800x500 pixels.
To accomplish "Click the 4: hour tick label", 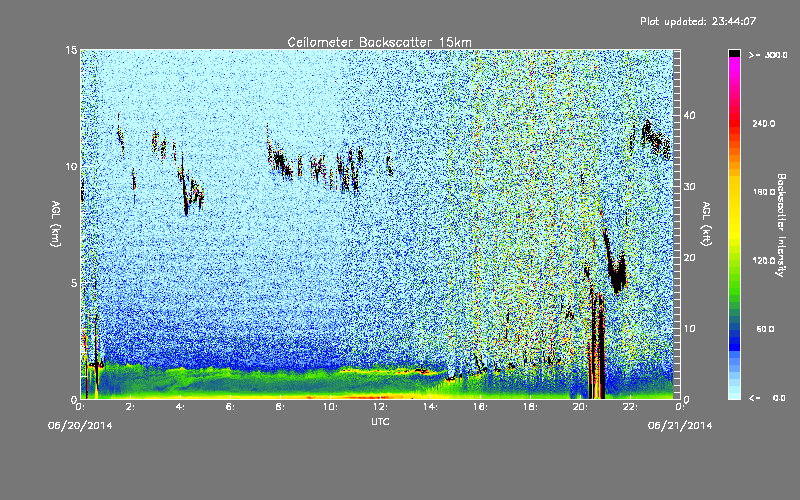I will 181,407.
